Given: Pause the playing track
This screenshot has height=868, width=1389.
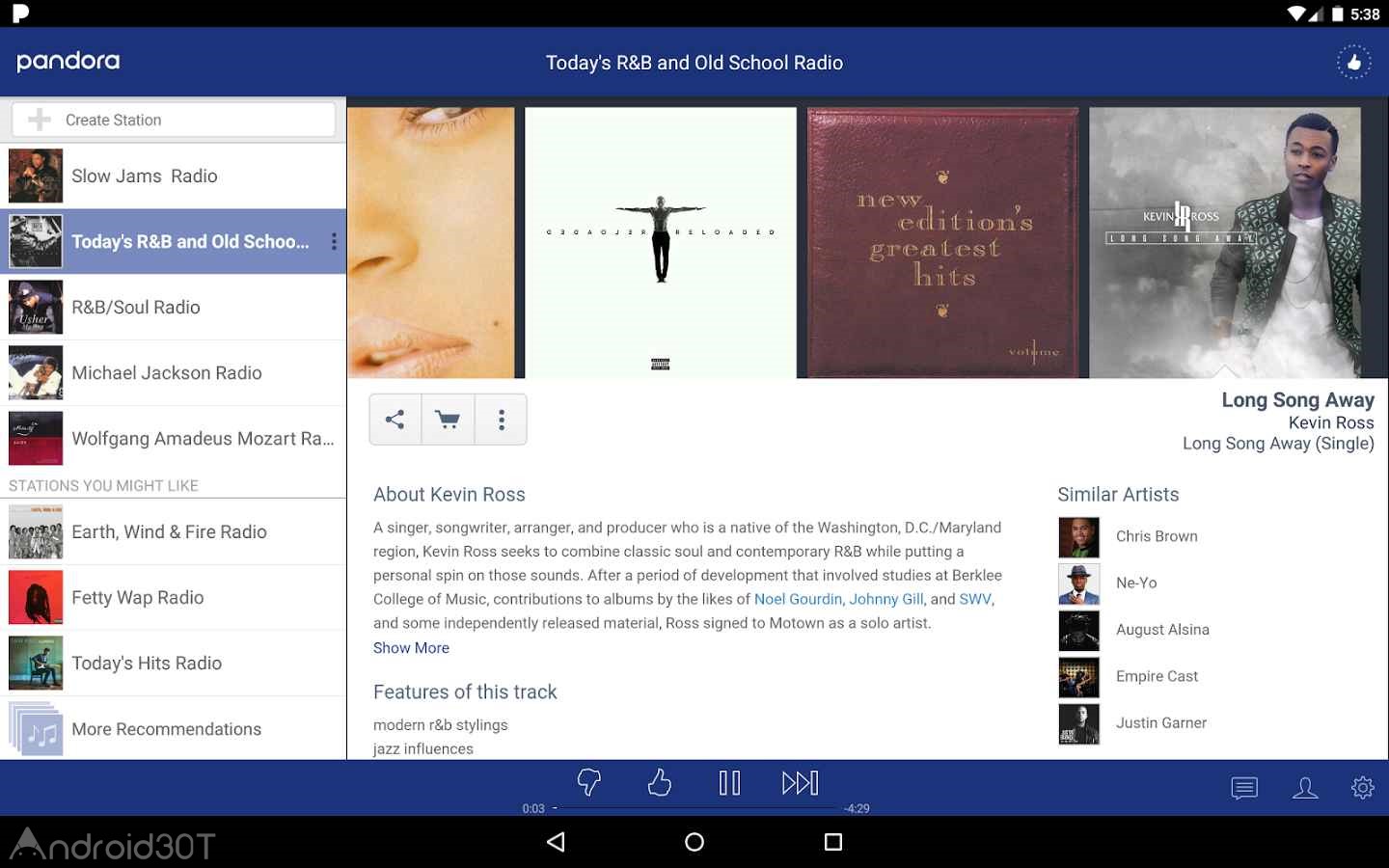Looking at the screenshot, I should [x=730, y=782].
